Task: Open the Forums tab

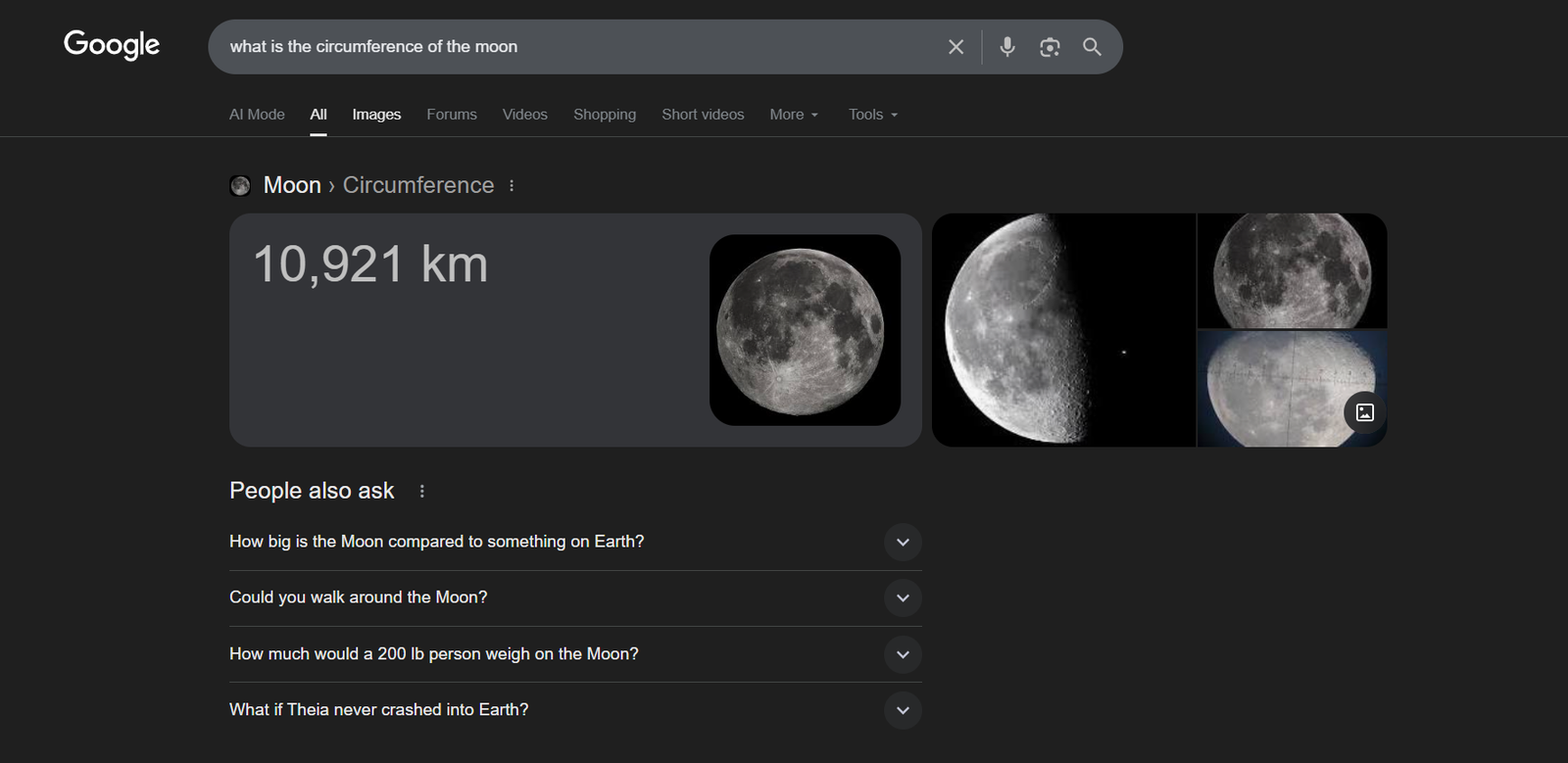Action: (x=452, y=115)
